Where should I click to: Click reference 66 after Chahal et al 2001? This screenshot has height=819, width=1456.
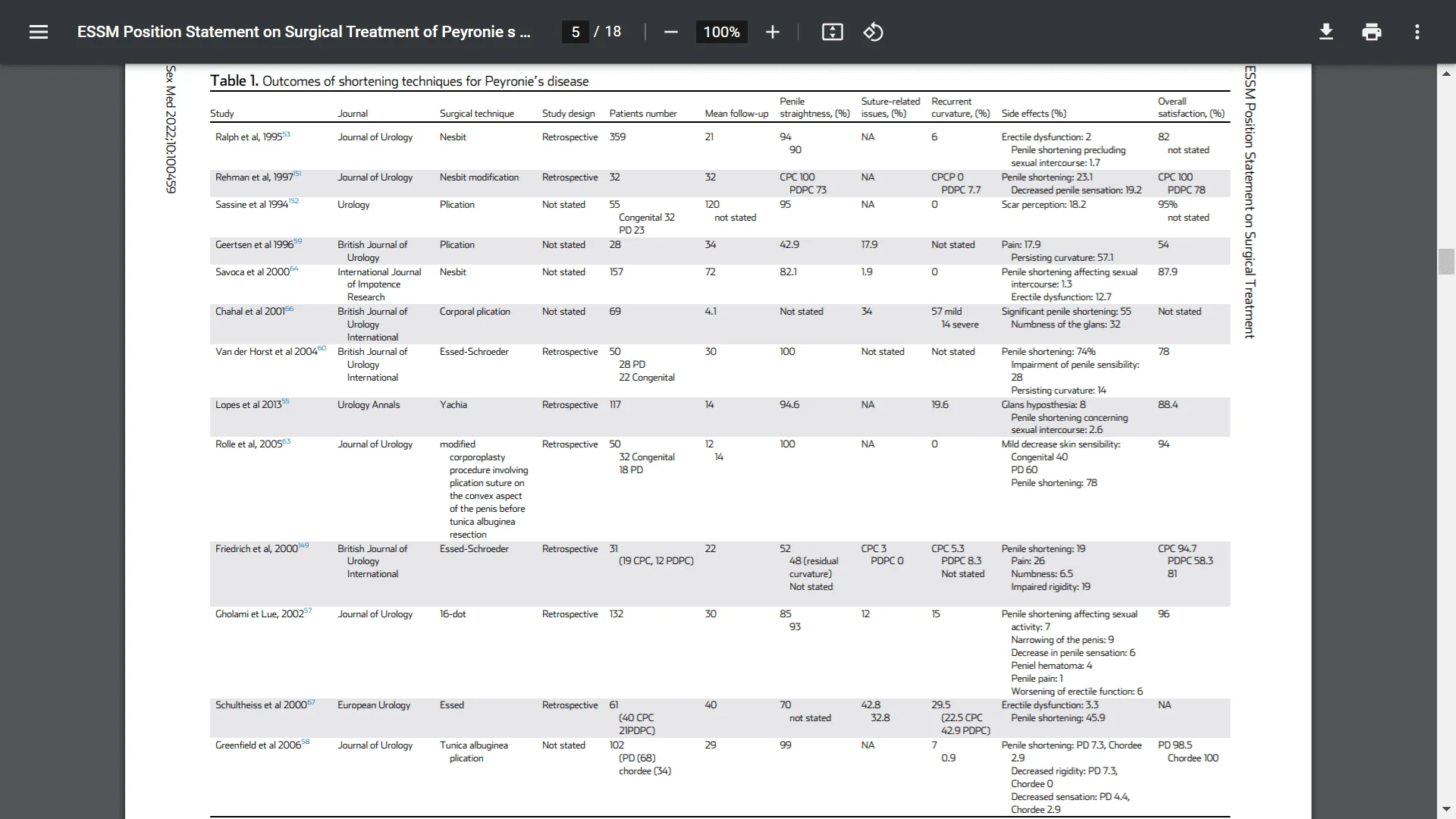coord(290,309)
